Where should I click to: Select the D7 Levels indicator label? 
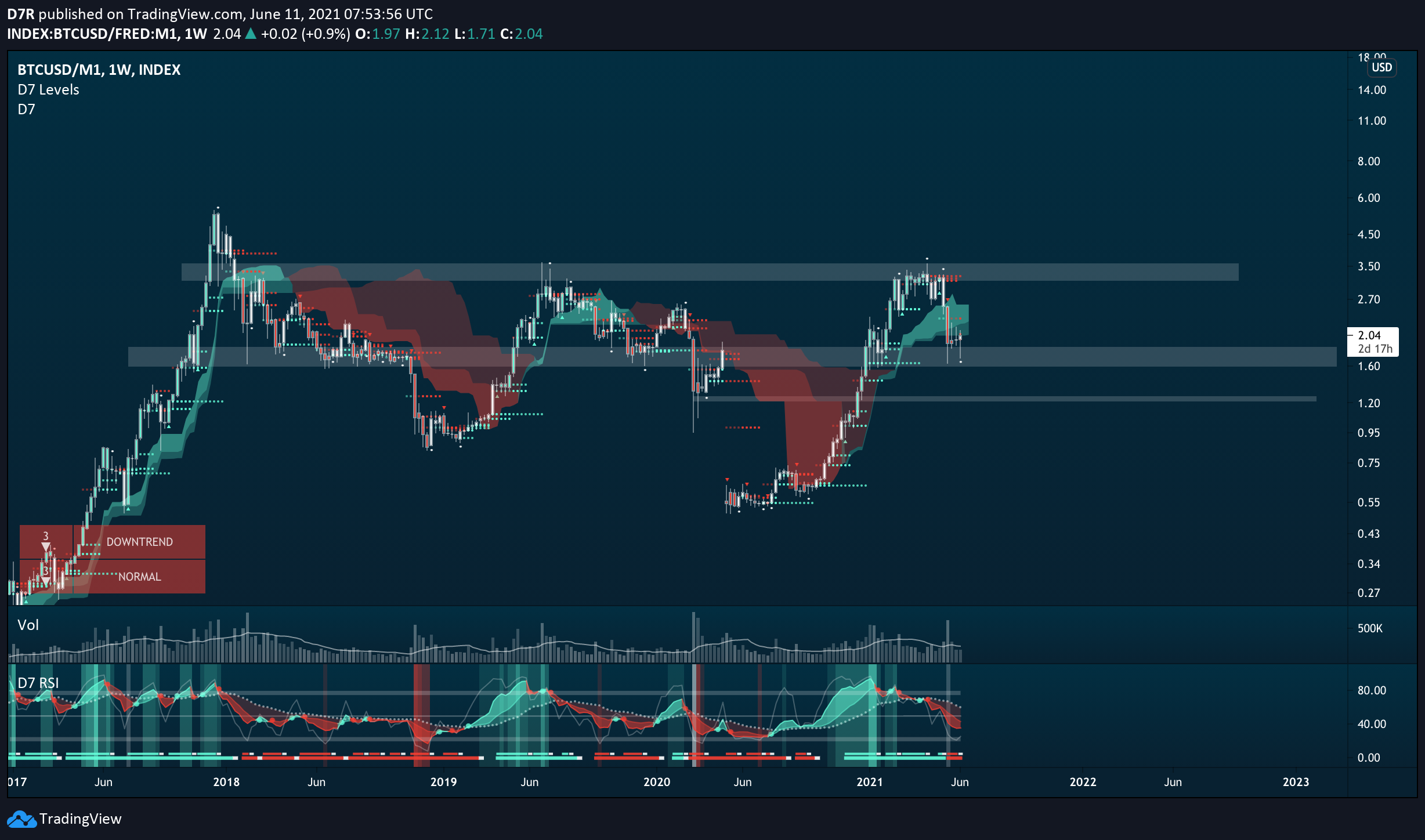[x=48, y=90]
